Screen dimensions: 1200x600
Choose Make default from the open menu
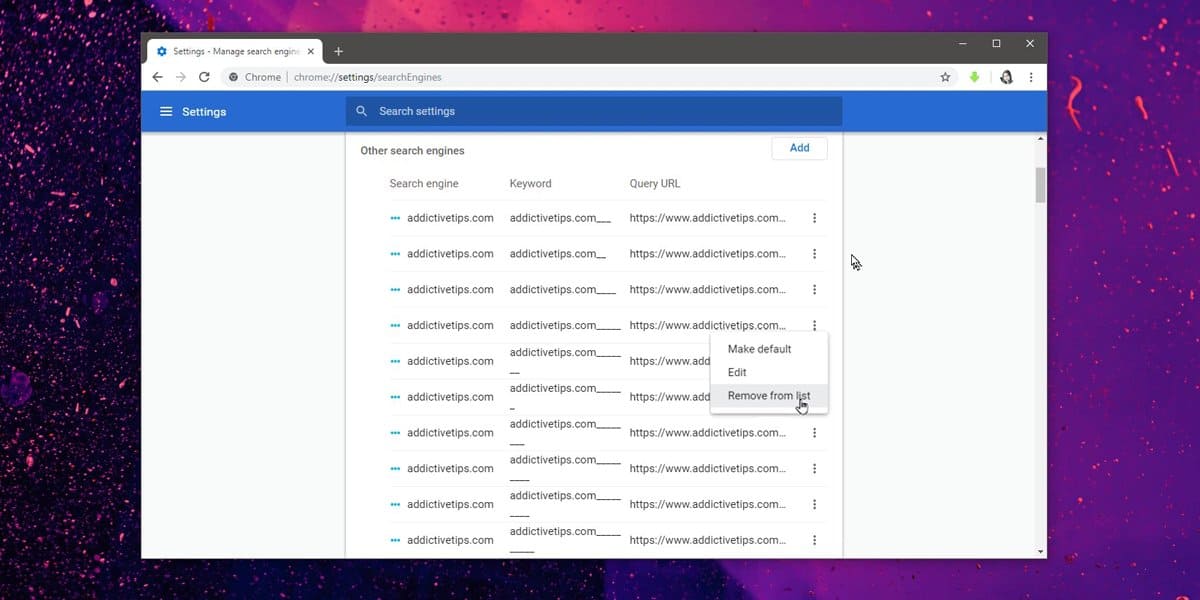(x=759, y=348)
